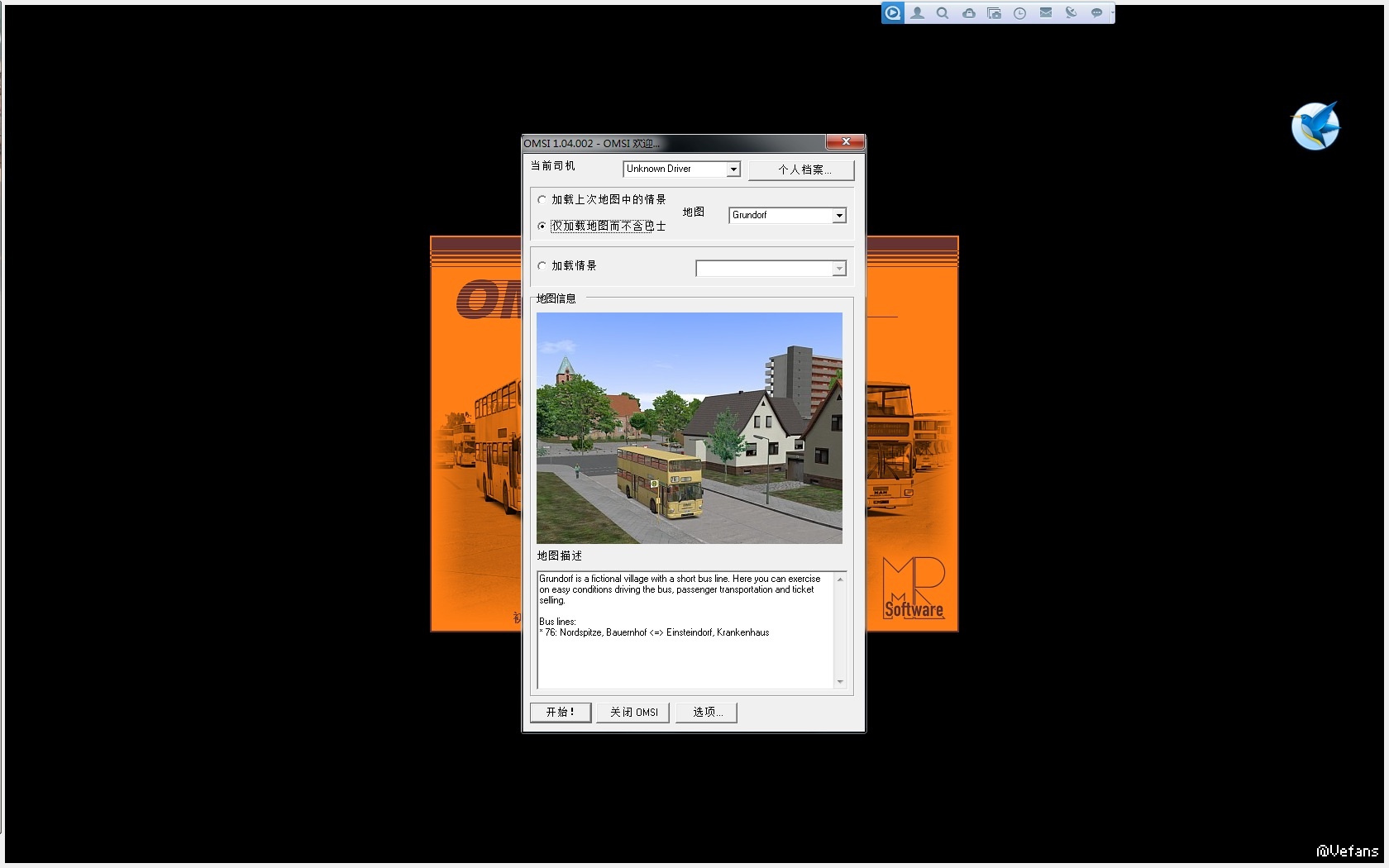The height and width of the screenshot is (868, 1389).
Task: Click the OMSI 1.04.002 title bar text
Action: coord(592,143)
